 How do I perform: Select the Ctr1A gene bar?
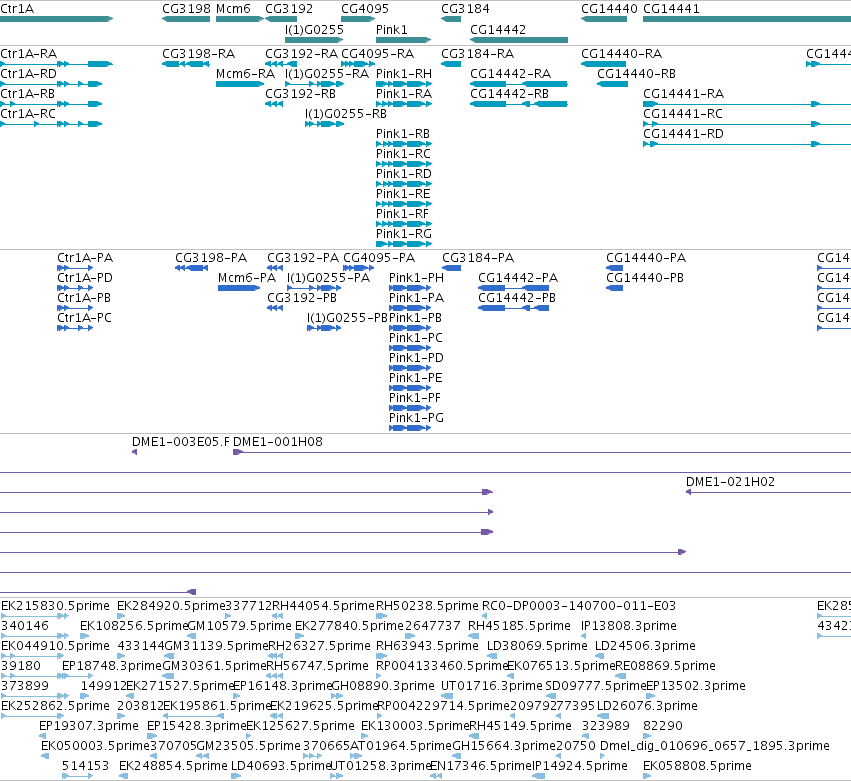coord(56,19)
